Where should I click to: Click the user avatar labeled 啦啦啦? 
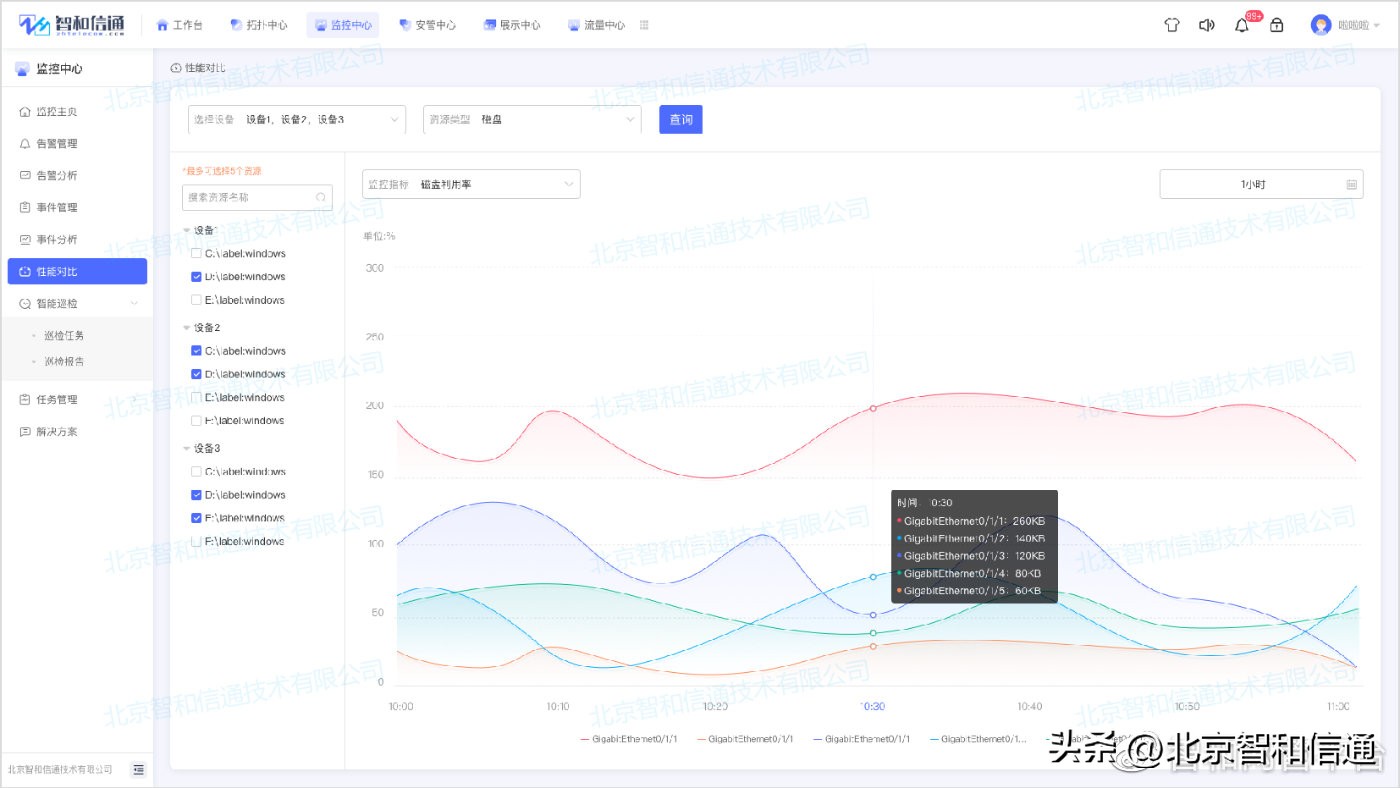point(1322,25)
